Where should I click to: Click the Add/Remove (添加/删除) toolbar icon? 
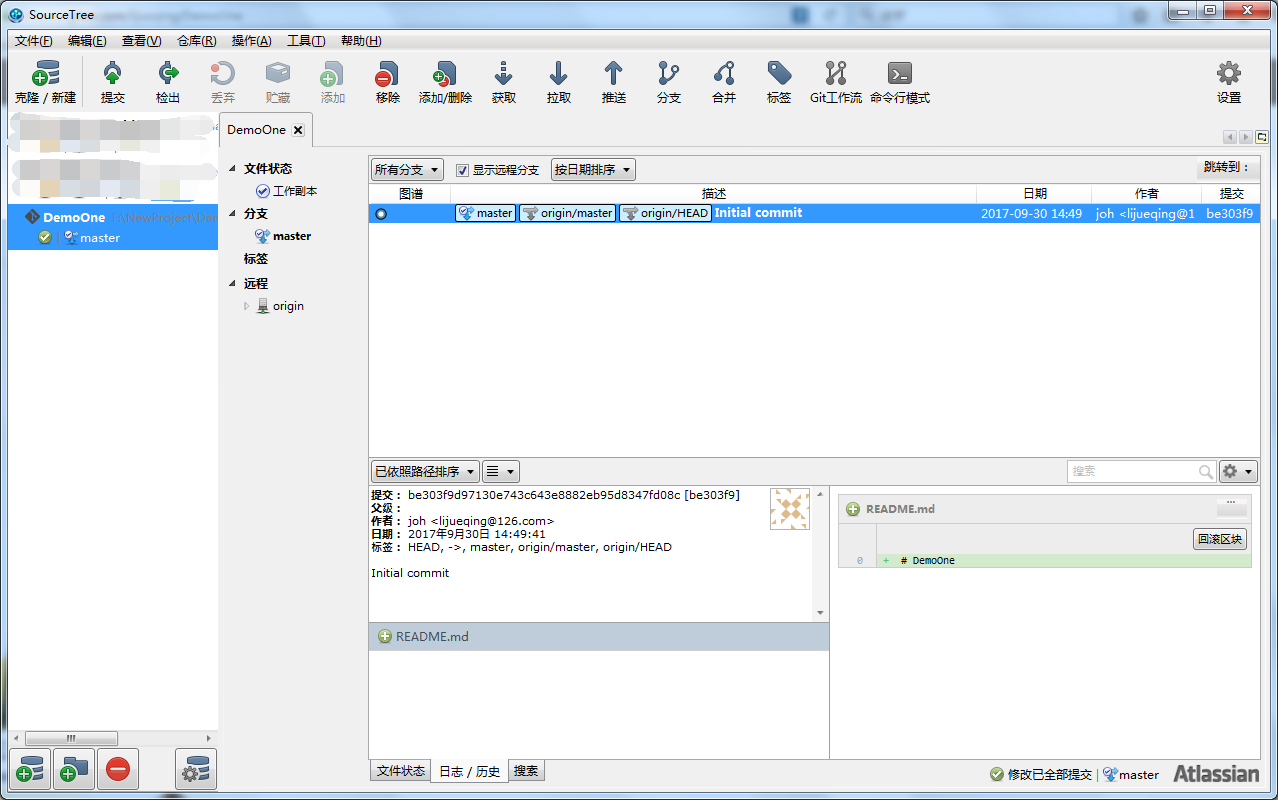click(445, 81)
